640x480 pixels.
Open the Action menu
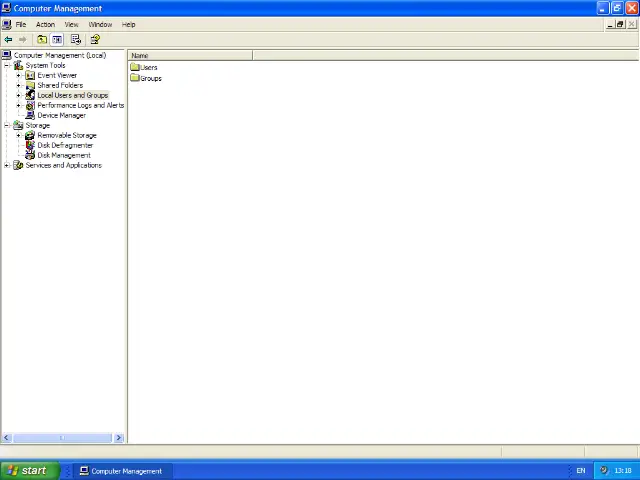45,24
